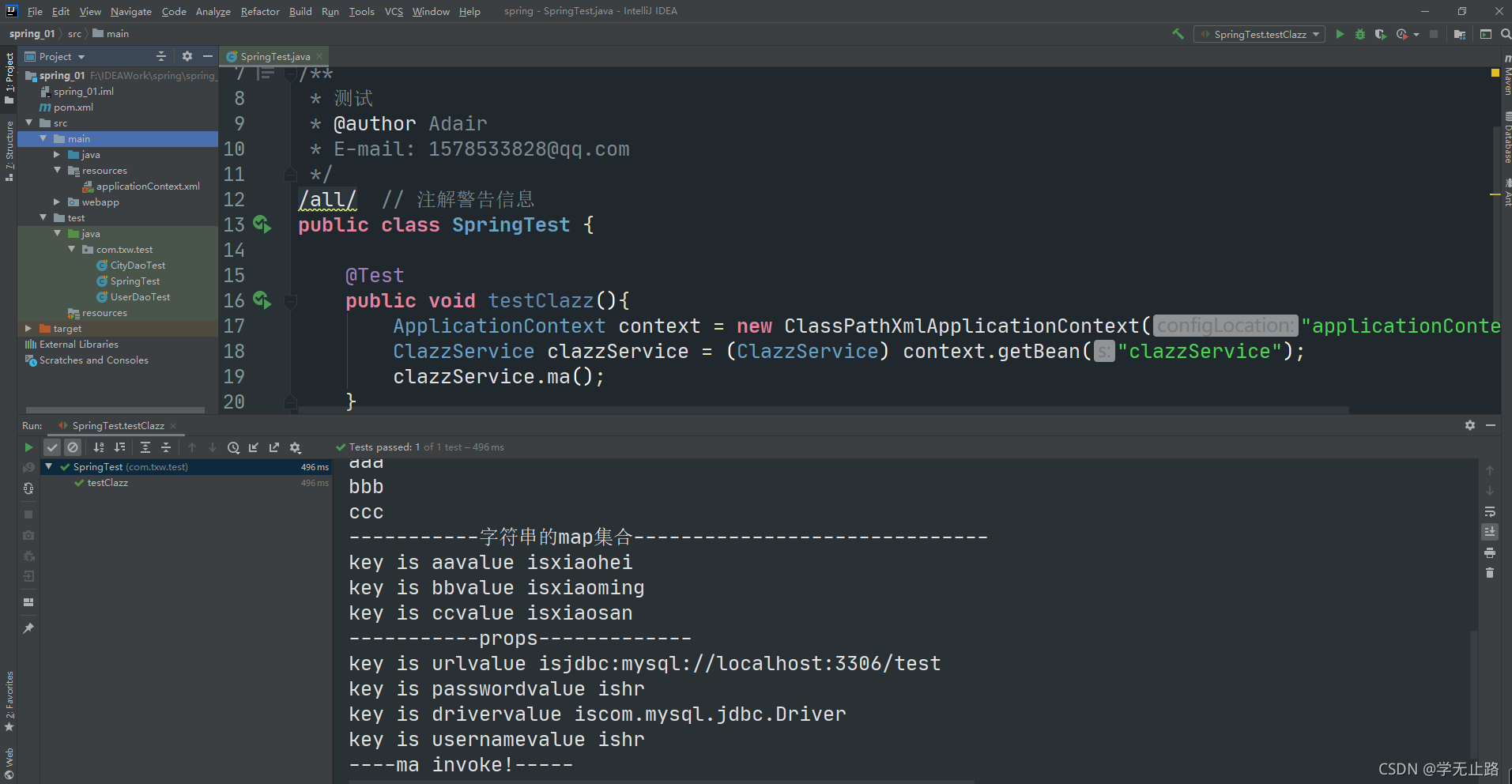1512x784 pixels.
Task: Select the SpringTest.java editor tab
Action: (274, 56)
